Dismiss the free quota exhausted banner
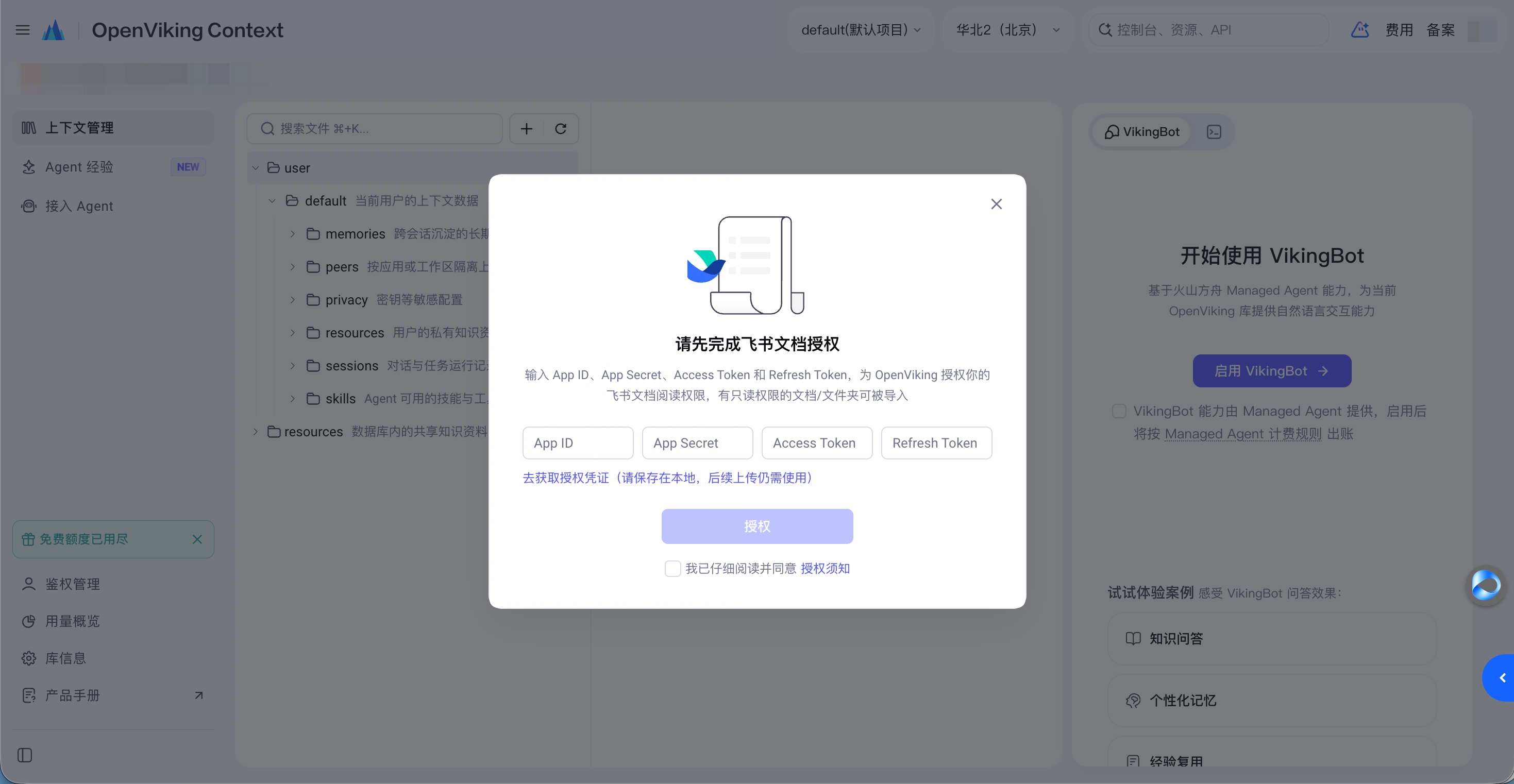The width and height of the screenshot is (1514, 784). tap(197, 539)
